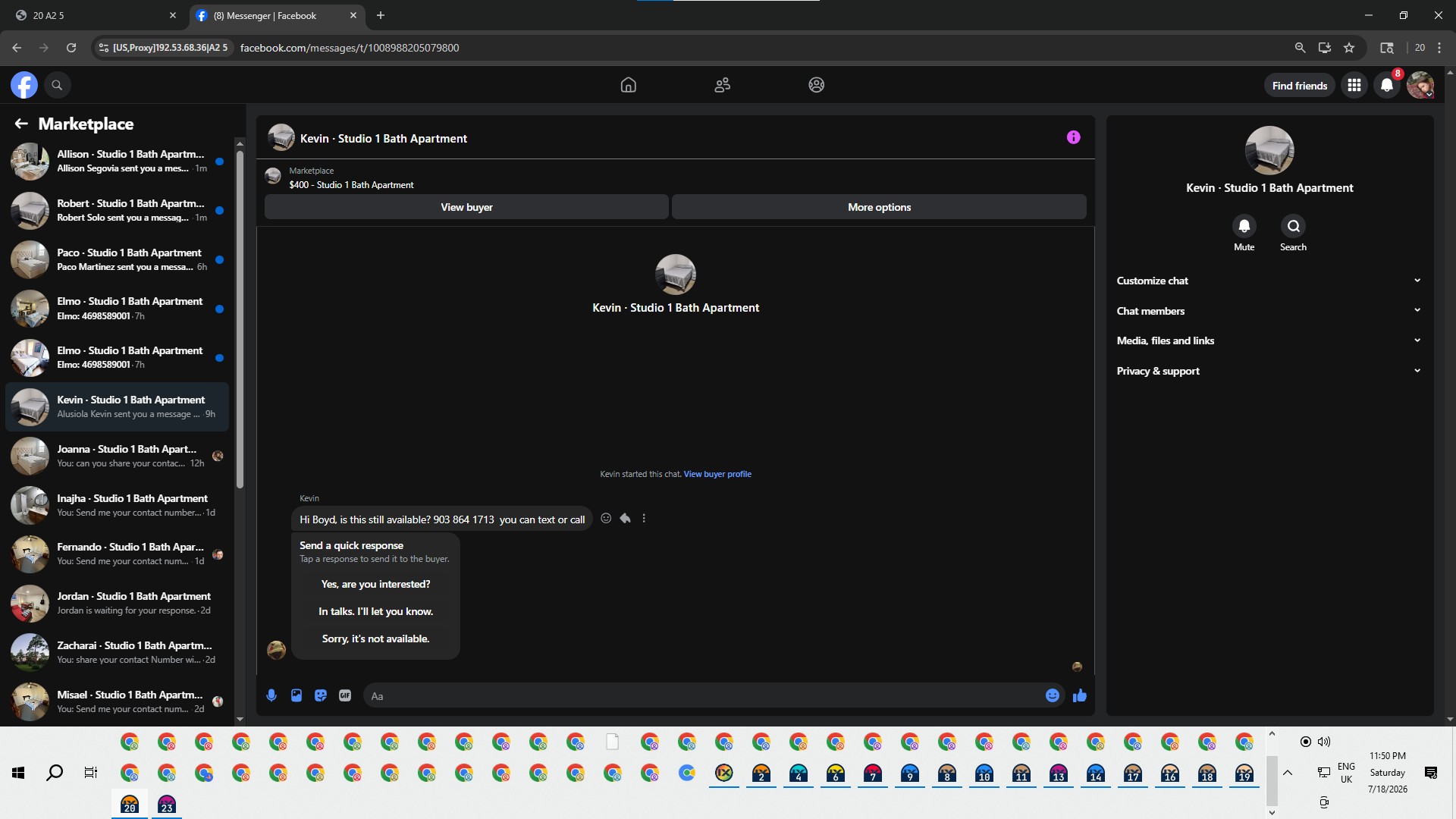Image resolution: width=1456 pixels, height=819 pixels.
Task: Choose a sticker
Action: [321, 695]
